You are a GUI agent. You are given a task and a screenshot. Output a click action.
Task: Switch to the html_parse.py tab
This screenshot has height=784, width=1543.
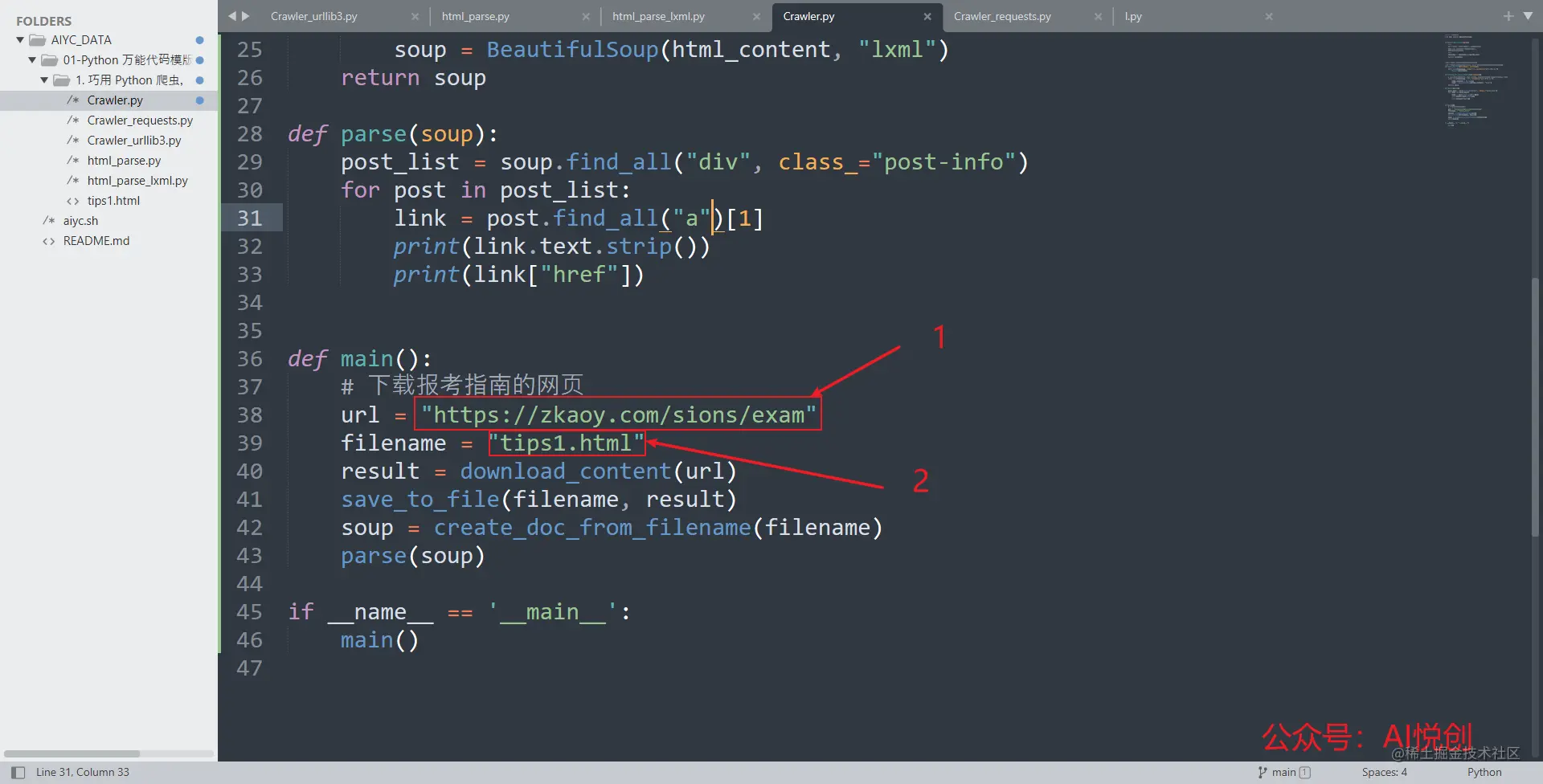pos(476,16)
